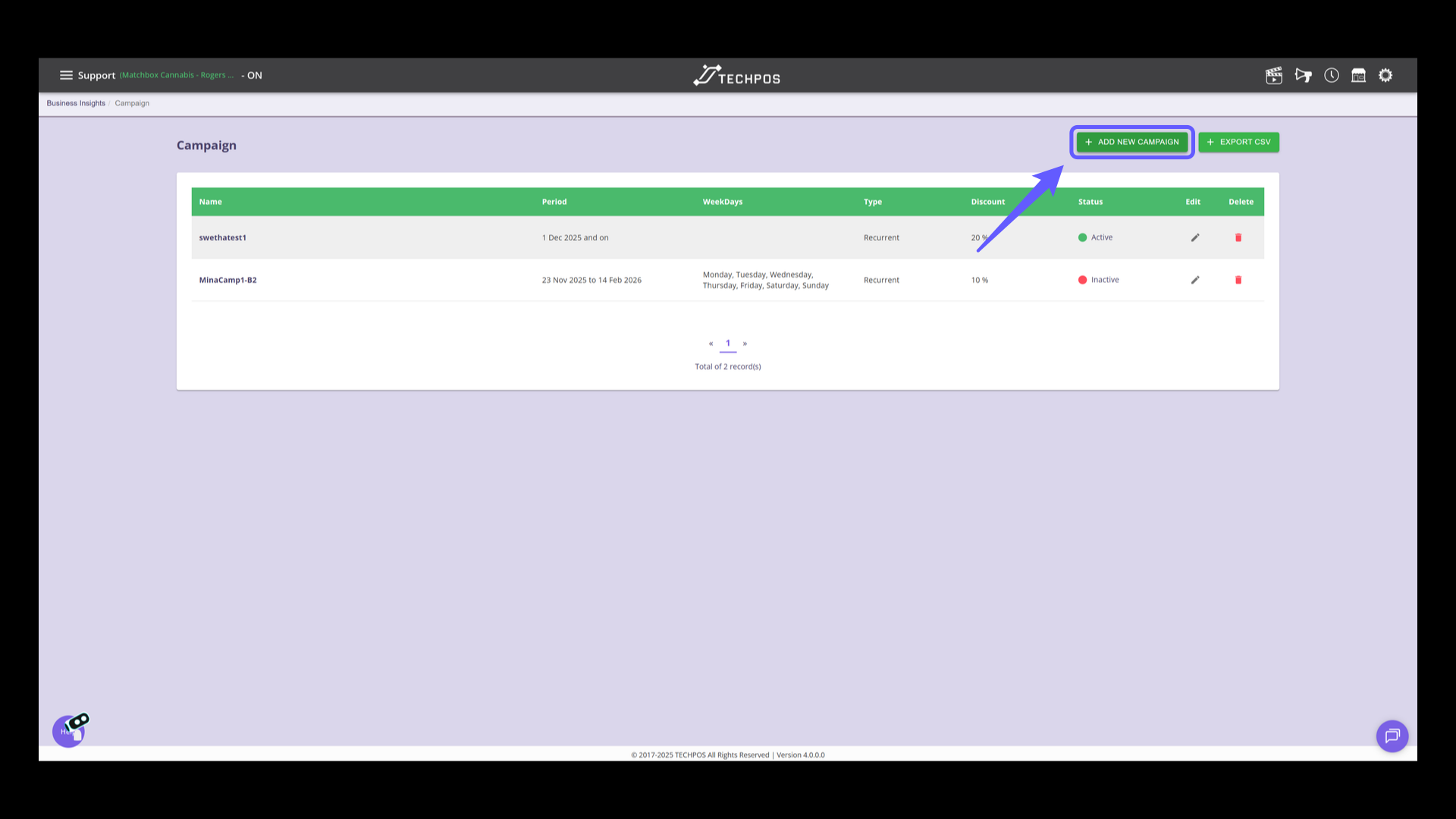Click the delete trash icon for MinaCamp1-B2

[x=1238, y=280]
